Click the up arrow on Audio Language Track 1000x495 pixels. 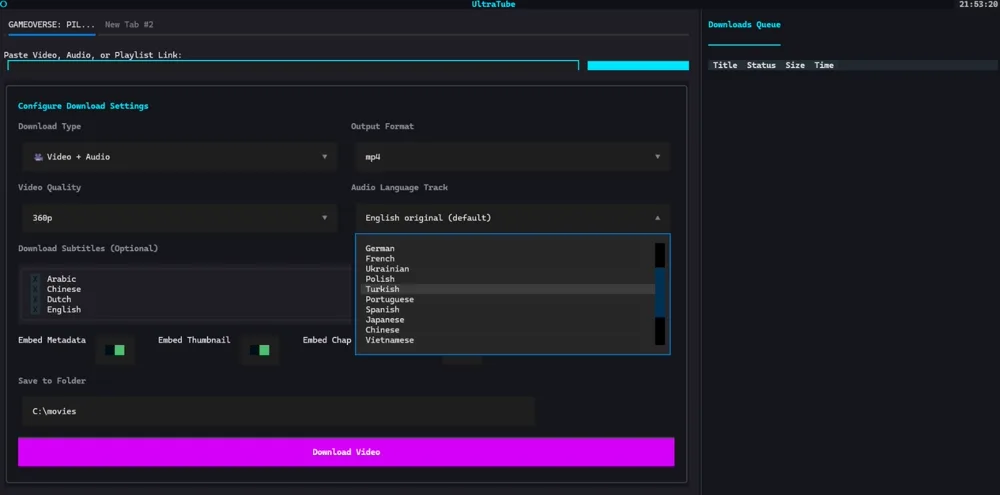pyautogui.click(x=658, y=218)
